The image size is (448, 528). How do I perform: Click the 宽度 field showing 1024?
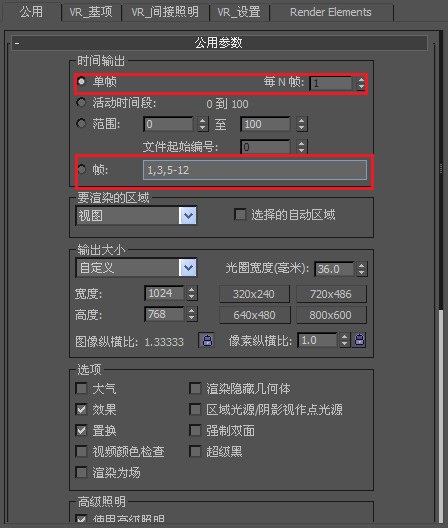pyautogui.click(x=164, y=293)
